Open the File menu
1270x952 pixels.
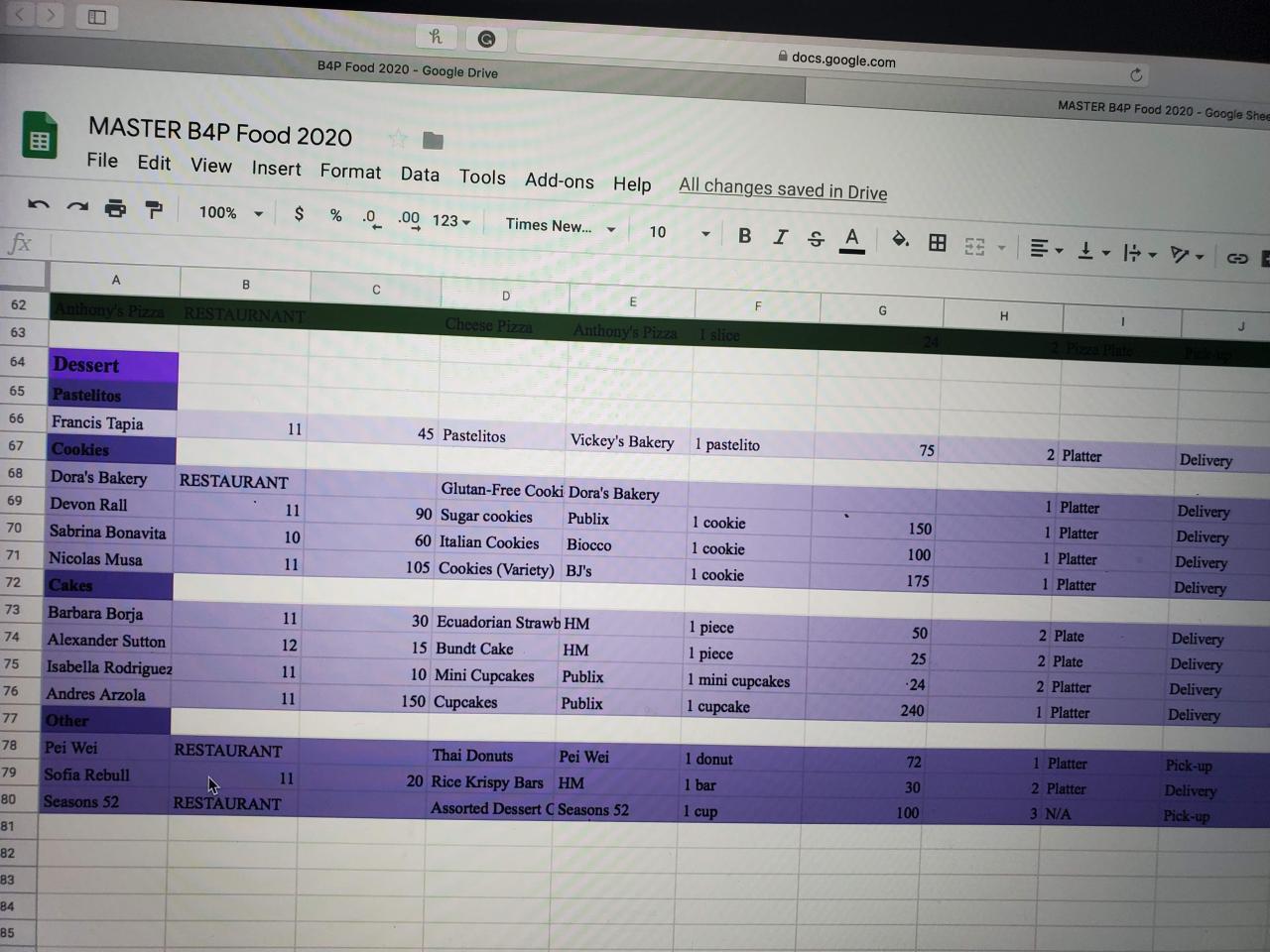pos(102,160)
